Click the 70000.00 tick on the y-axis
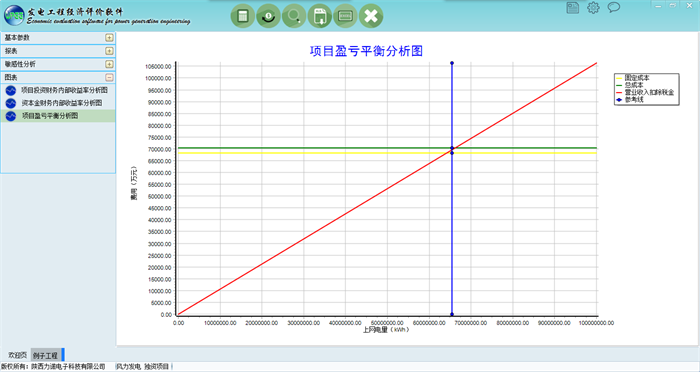 point(158,149)
